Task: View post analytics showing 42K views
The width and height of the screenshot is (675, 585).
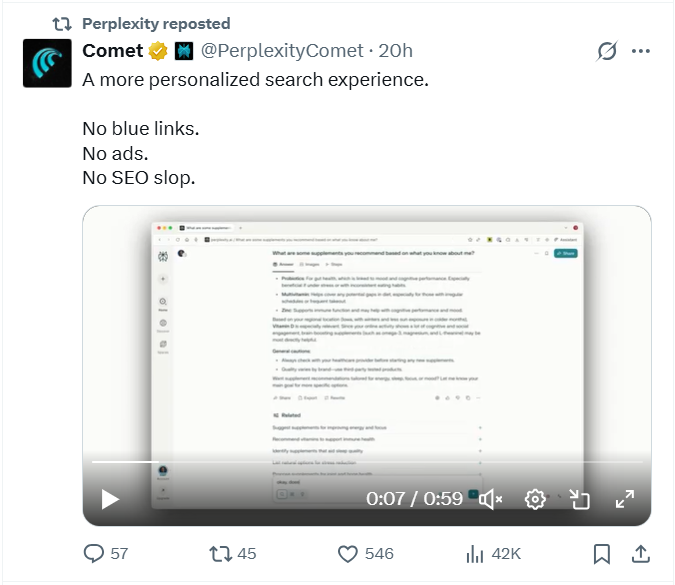Action: coord(493,554)
